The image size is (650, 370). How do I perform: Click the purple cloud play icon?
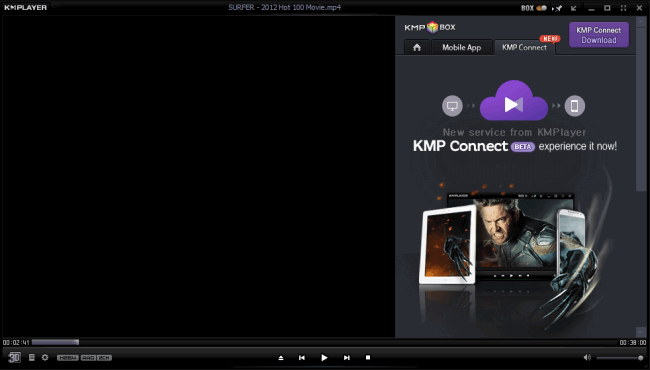click(x=514, y=101)
